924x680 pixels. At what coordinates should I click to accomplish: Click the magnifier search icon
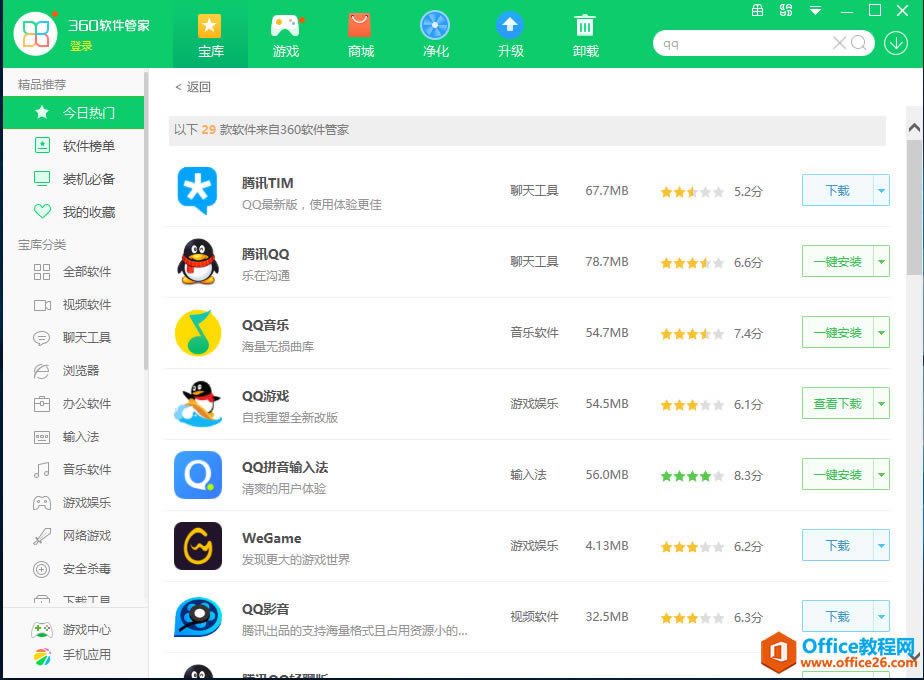tap(859, 42)
